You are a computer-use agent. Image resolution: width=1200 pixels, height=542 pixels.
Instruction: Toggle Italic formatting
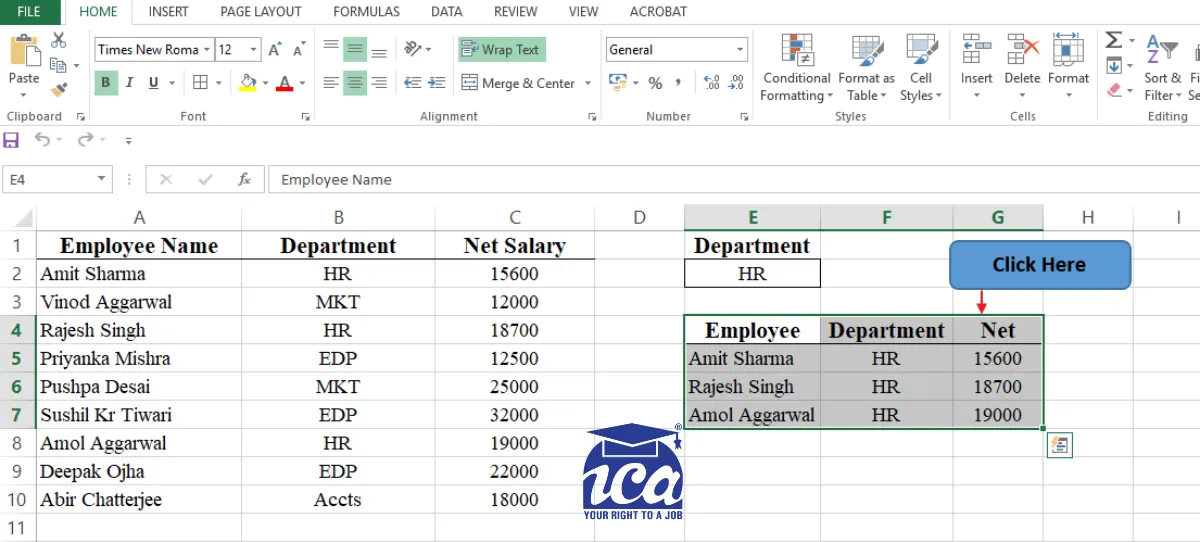point(130,83)
